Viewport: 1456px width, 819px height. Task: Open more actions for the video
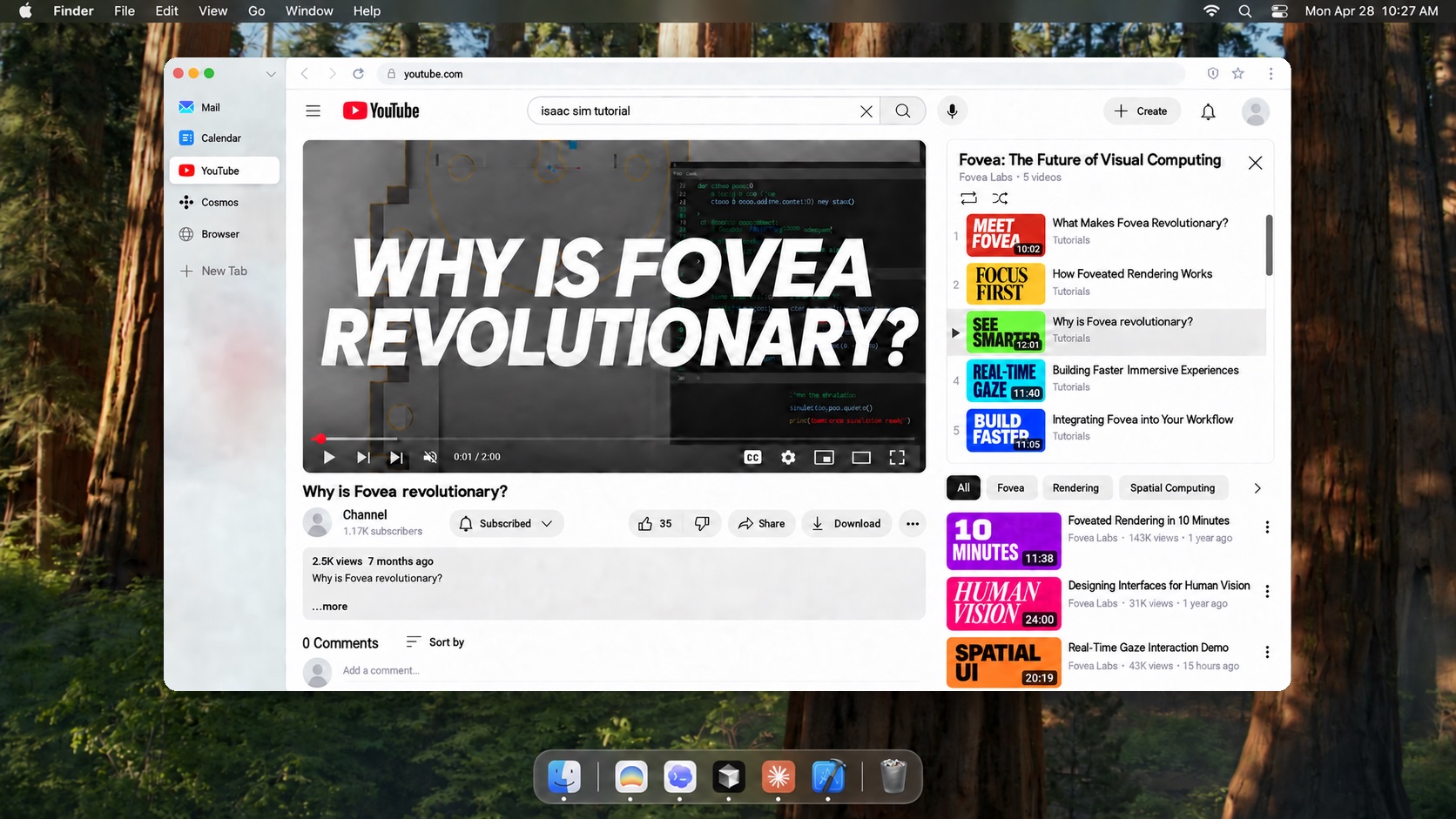[x=913, y=523]
